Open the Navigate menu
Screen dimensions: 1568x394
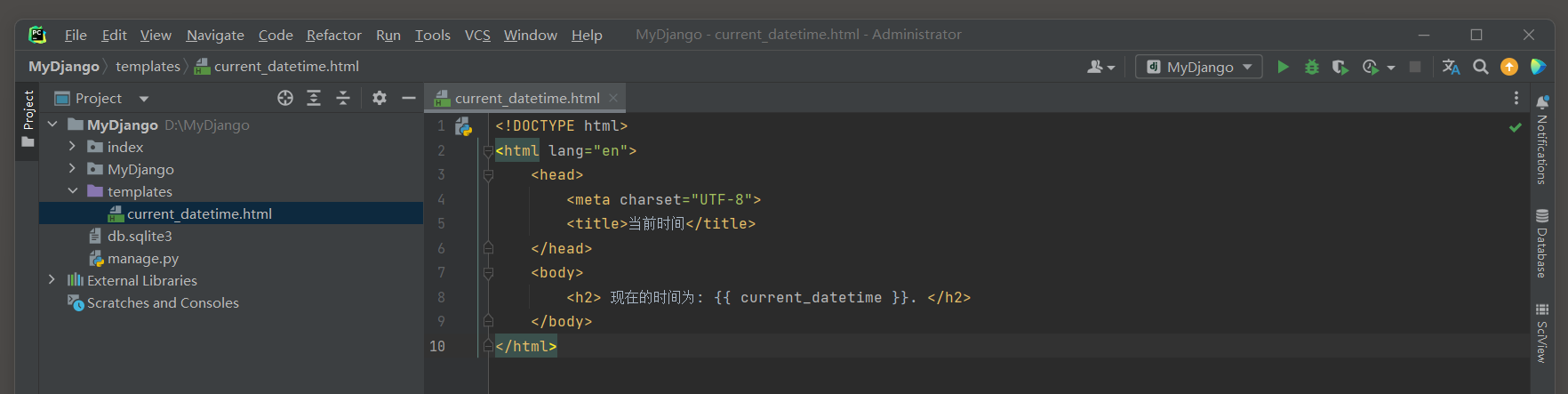215,35
